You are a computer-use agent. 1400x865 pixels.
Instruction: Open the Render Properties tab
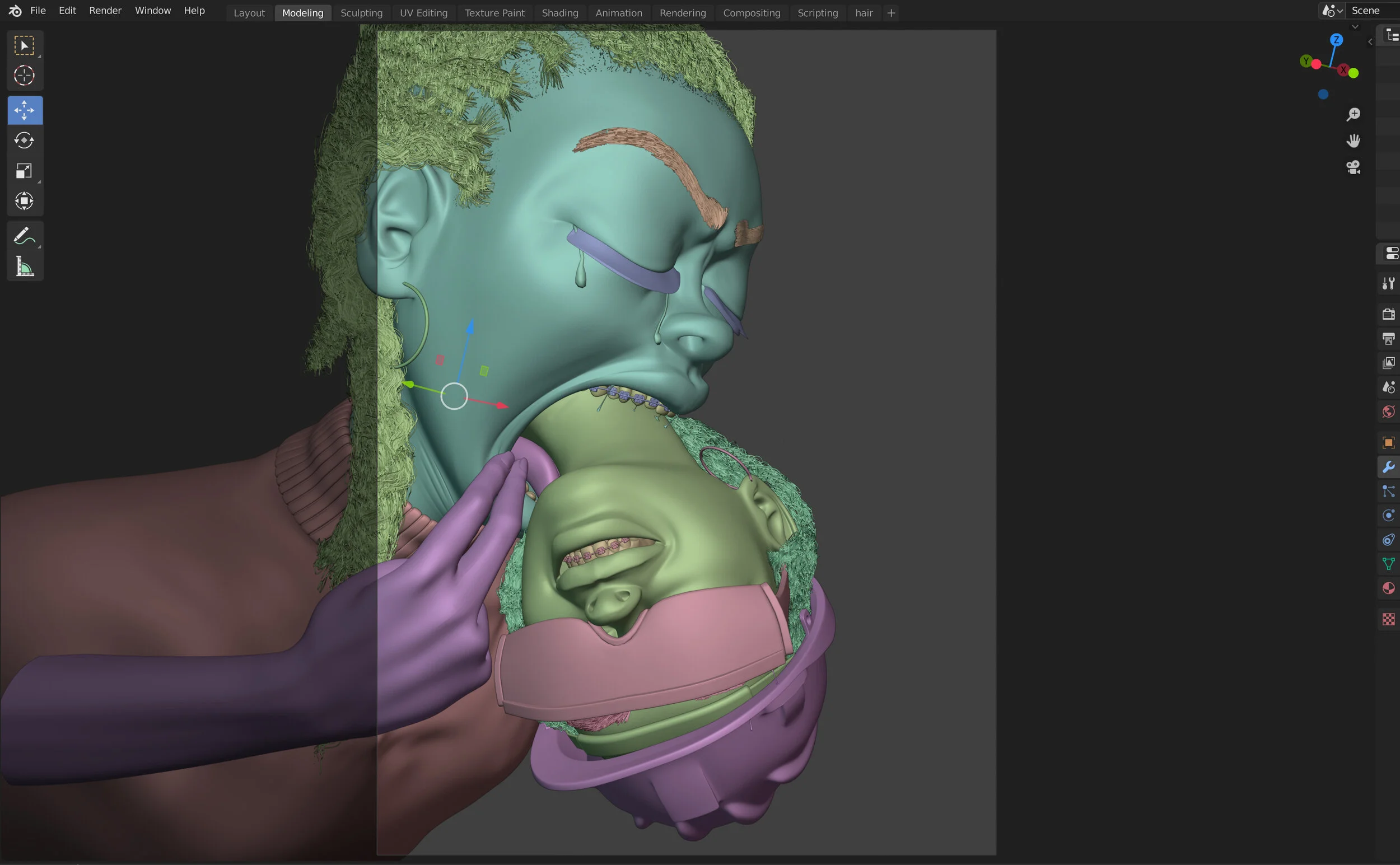coord(1389,314)
